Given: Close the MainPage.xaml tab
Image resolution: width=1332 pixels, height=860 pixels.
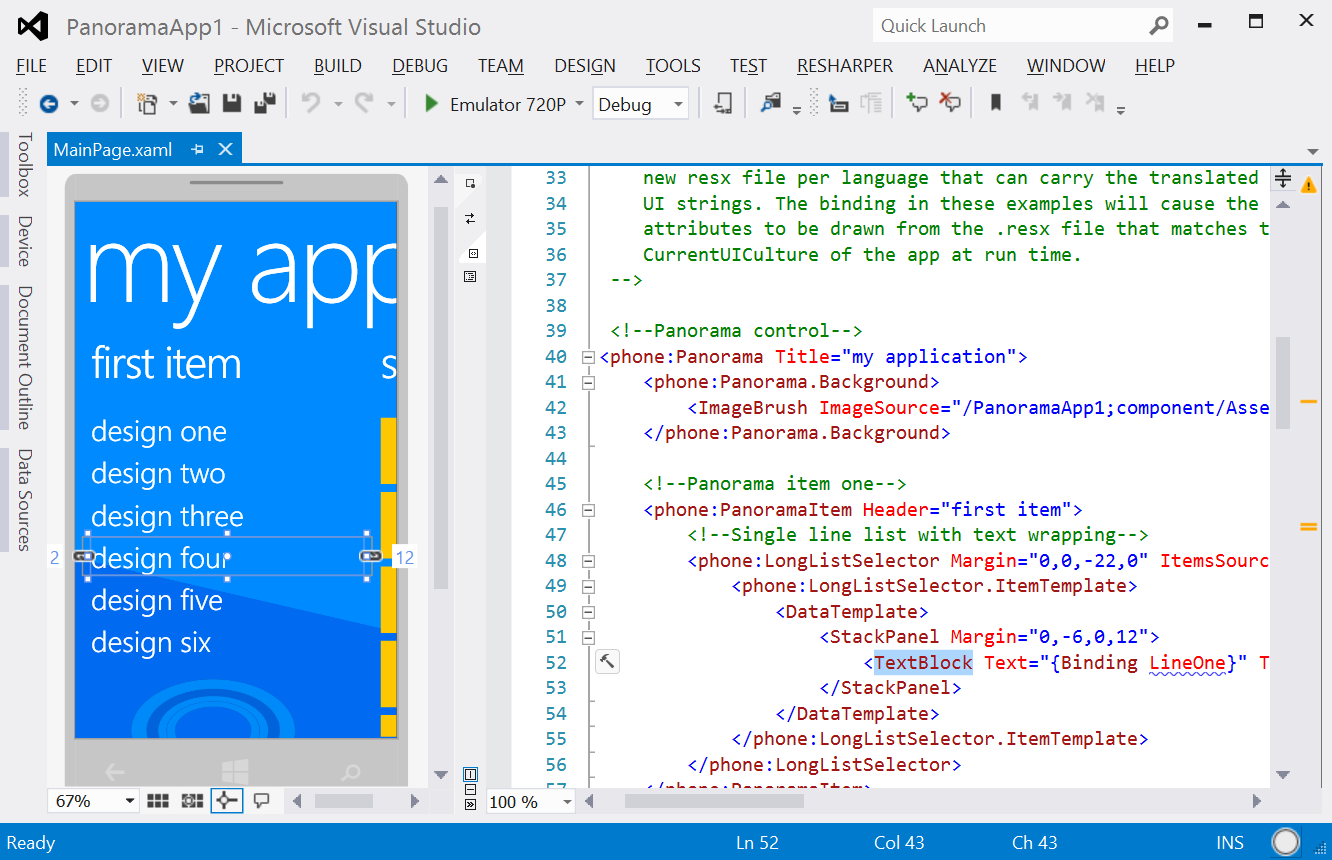Looking at the screenshot, I should (x=225, y=149).
